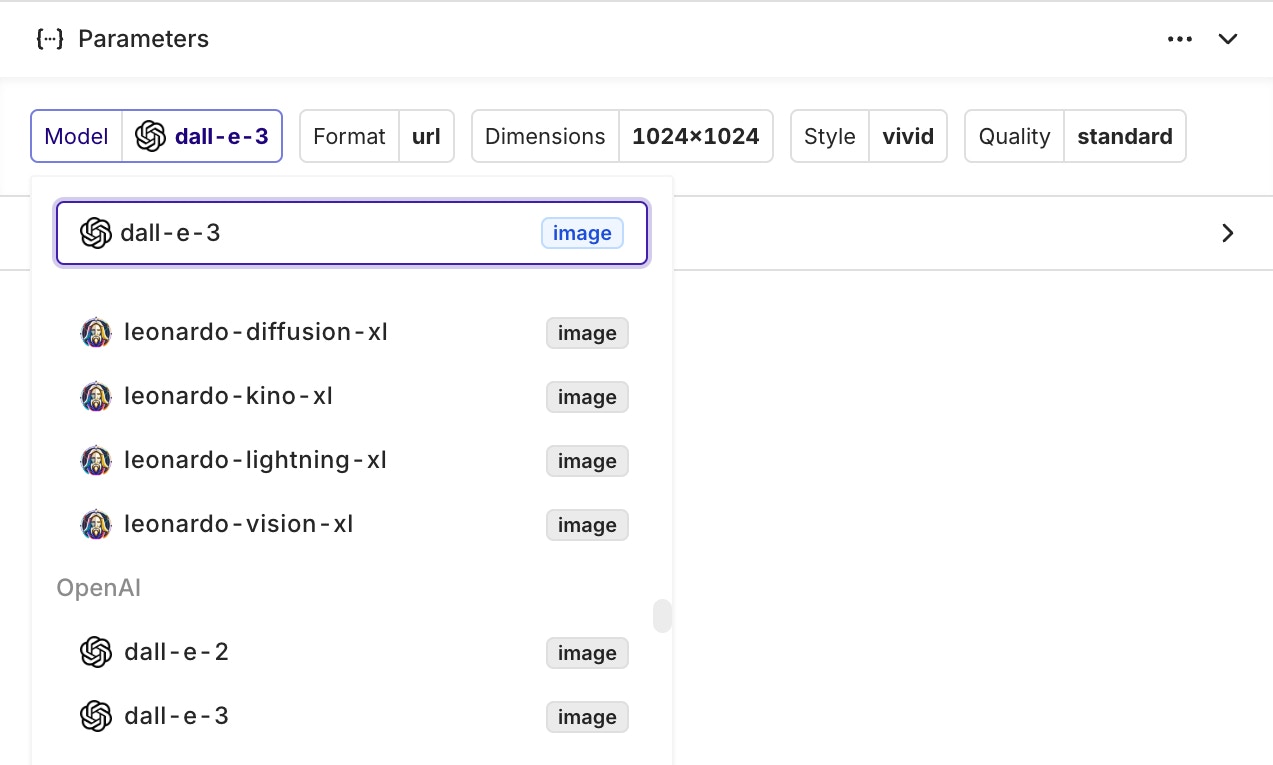Select leonardo-diffusion-xl model
Screen dimensions: 1273x765
click(352, 332)
